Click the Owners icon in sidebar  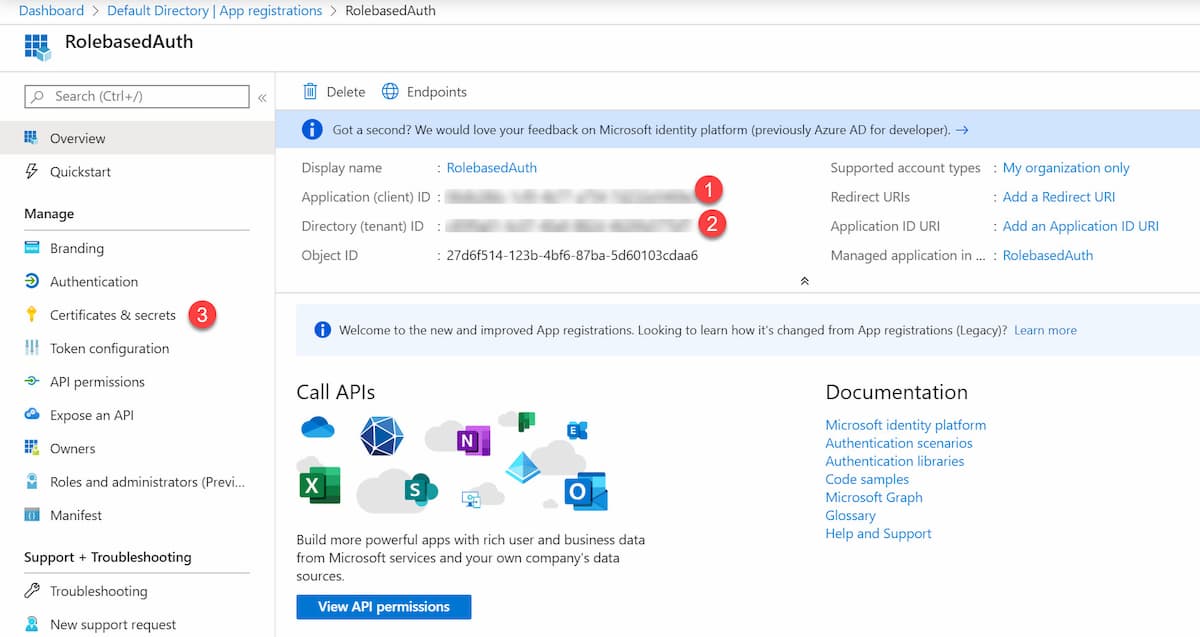[31, 448]
